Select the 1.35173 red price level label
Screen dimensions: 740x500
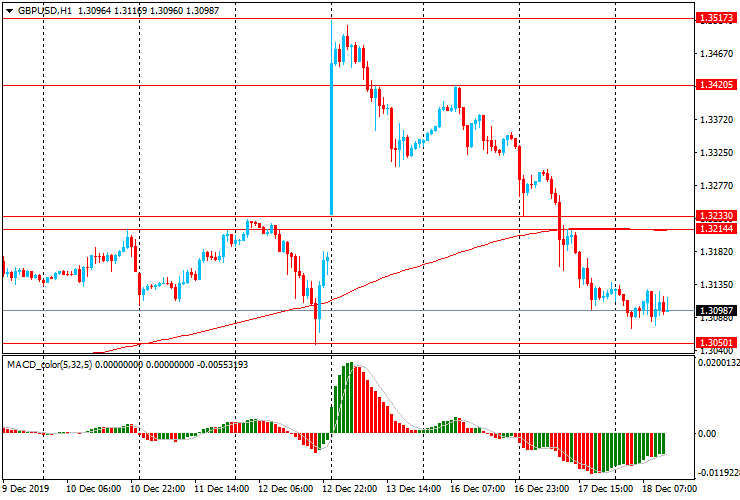click(x=716, y=18)
